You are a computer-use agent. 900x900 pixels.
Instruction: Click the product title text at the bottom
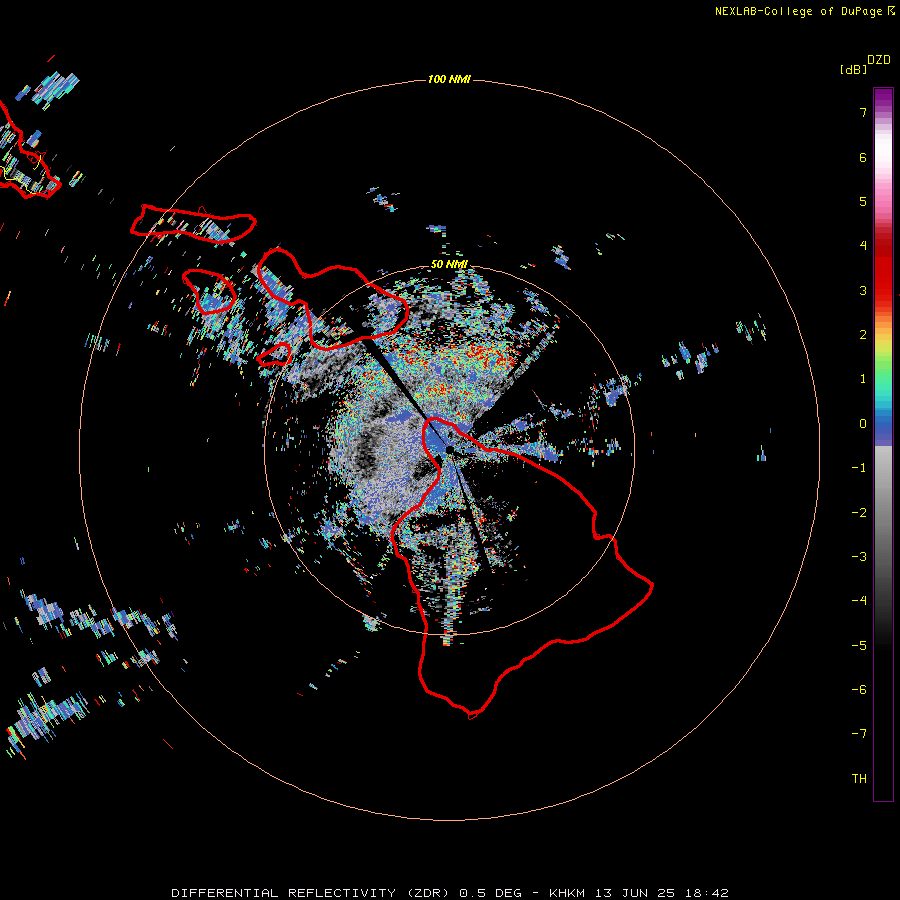pyautogui.click(x=450, y=893)
